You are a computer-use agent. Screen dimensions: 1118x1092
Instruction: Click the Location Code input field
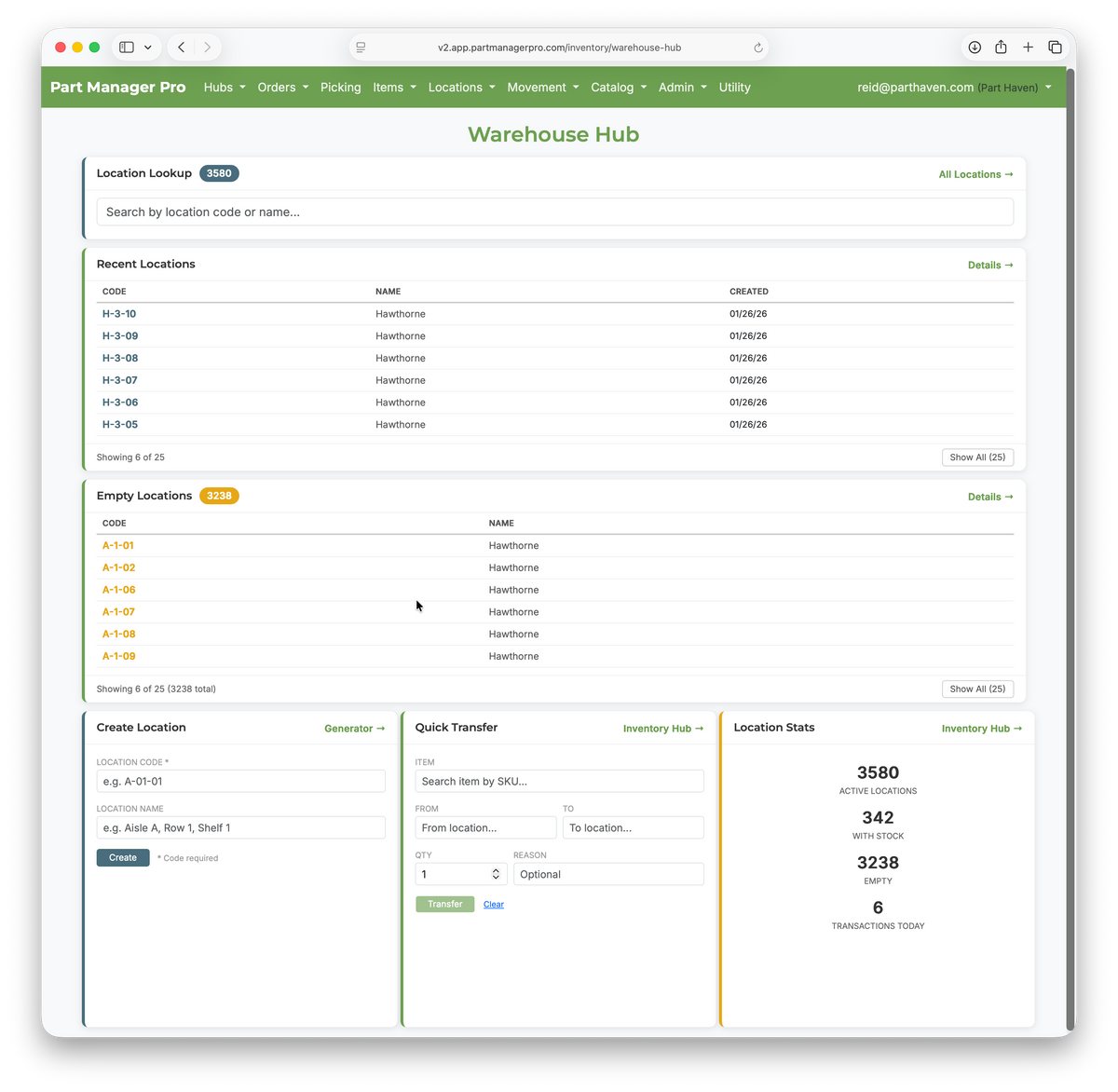[x=241, y=782]
